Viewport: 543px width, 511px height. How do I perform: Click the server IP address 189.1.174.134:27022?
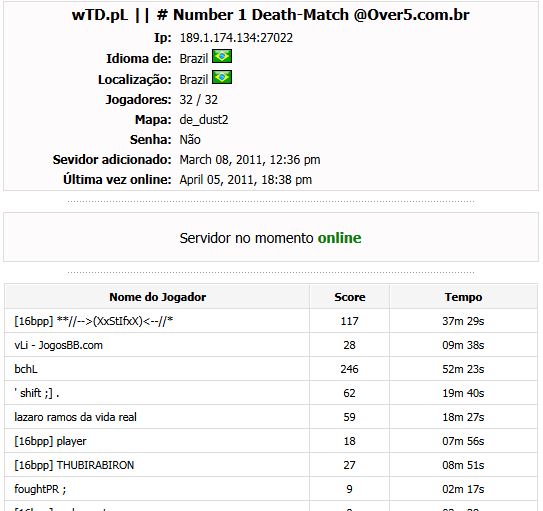pos(236,38)
